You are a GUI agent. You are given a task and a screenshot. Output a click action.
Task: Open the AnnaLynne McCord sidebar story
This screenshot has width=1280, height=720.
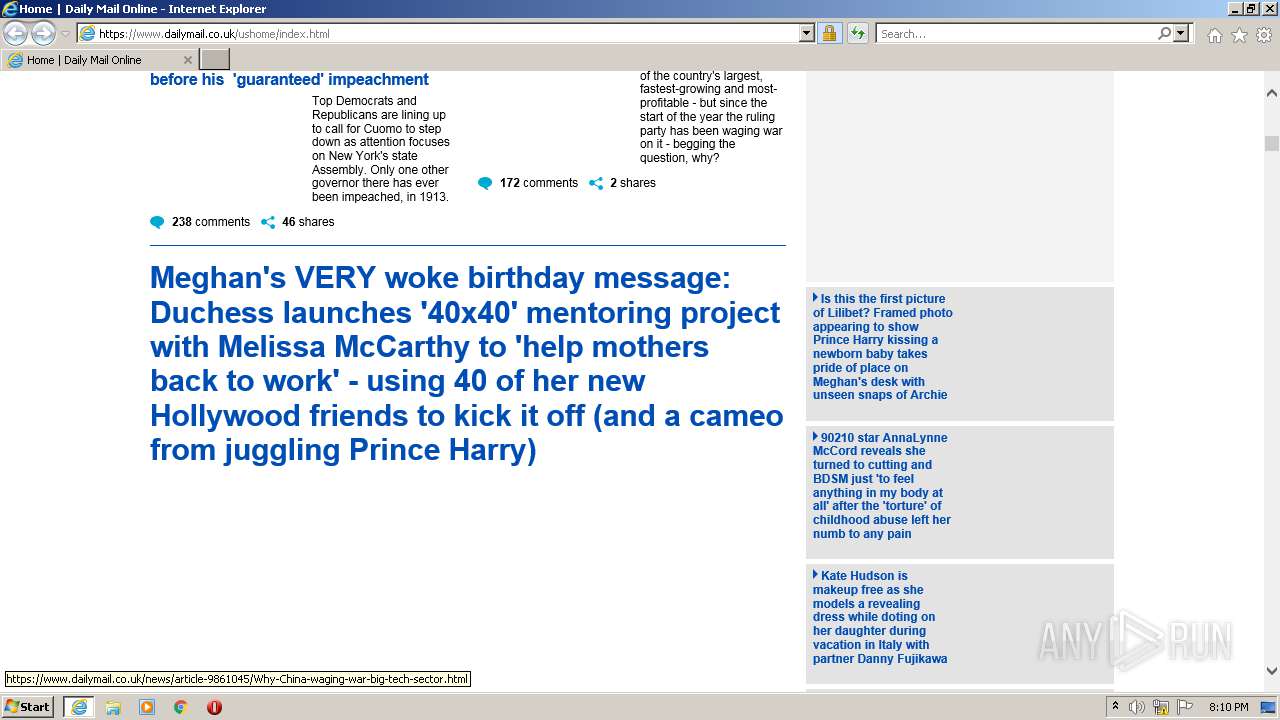click(x=882, y=486)
